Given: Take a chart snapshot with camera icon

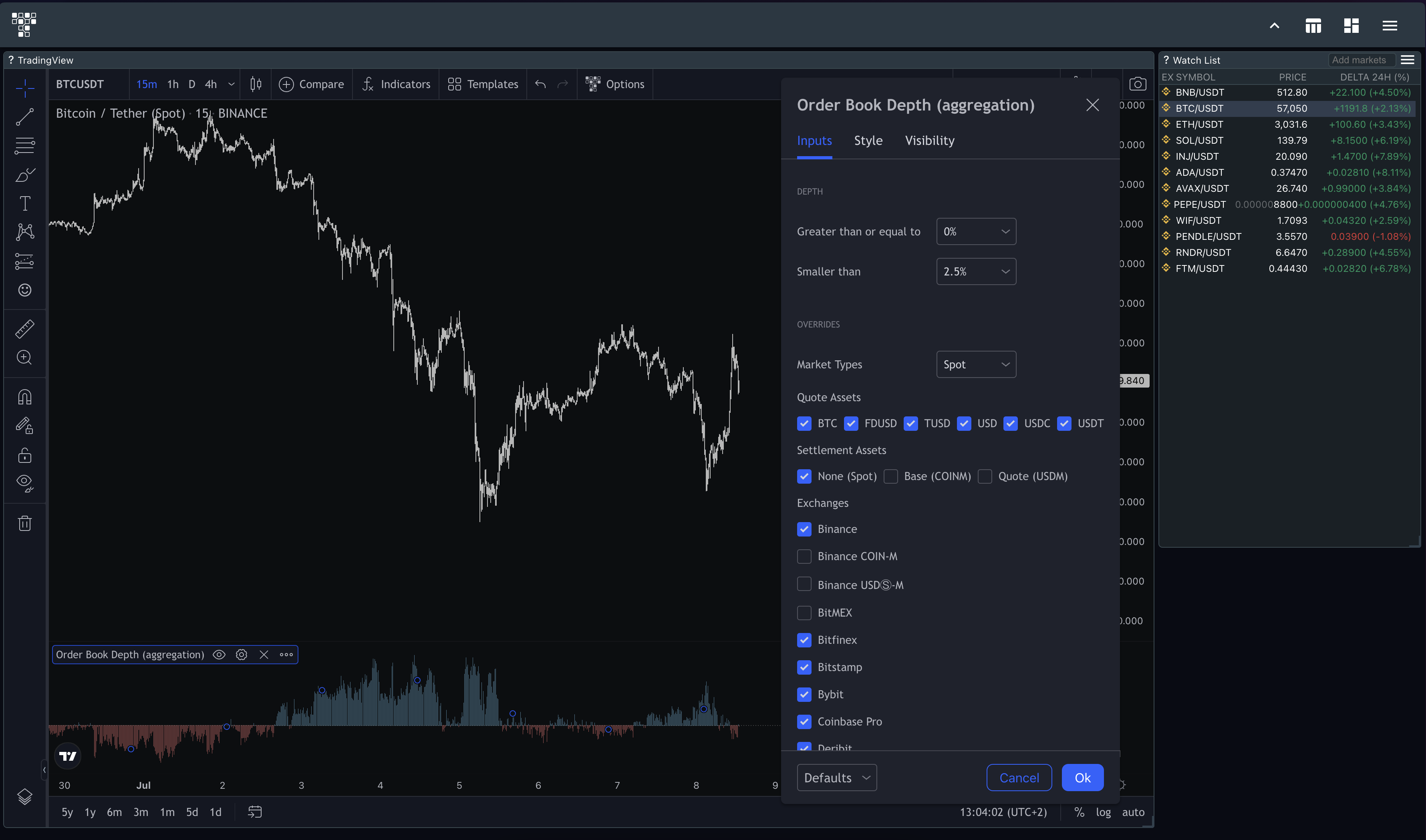Looking at the screenshot, I should (x=1137, y=84).
